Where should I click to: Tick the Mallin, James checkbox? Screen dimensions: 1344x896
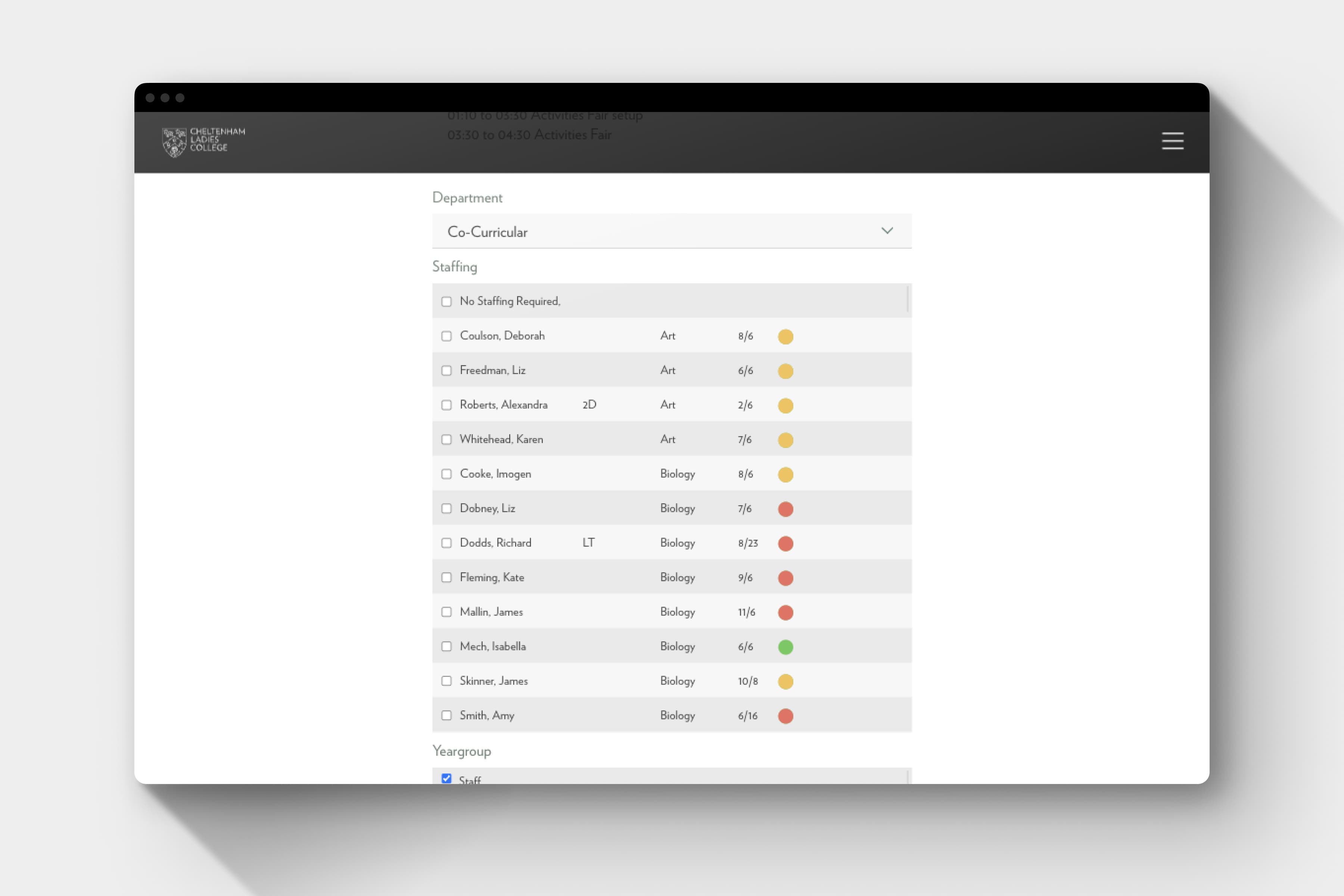click(446, 612)
